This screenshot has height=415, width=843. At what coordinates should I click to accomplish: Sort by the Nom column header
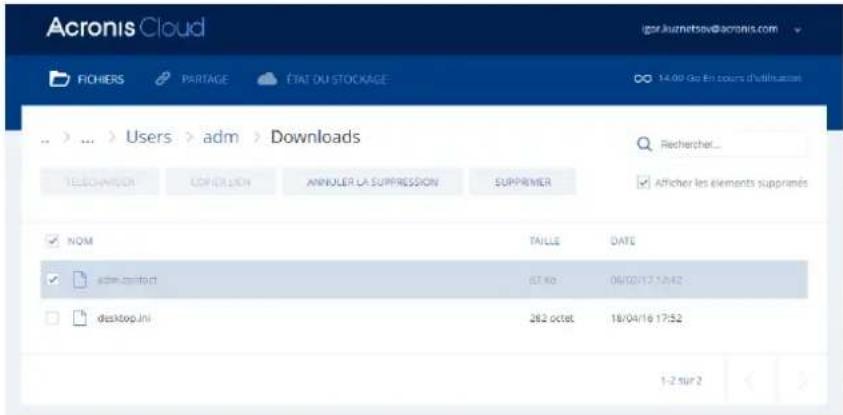[x=80, y=241]
